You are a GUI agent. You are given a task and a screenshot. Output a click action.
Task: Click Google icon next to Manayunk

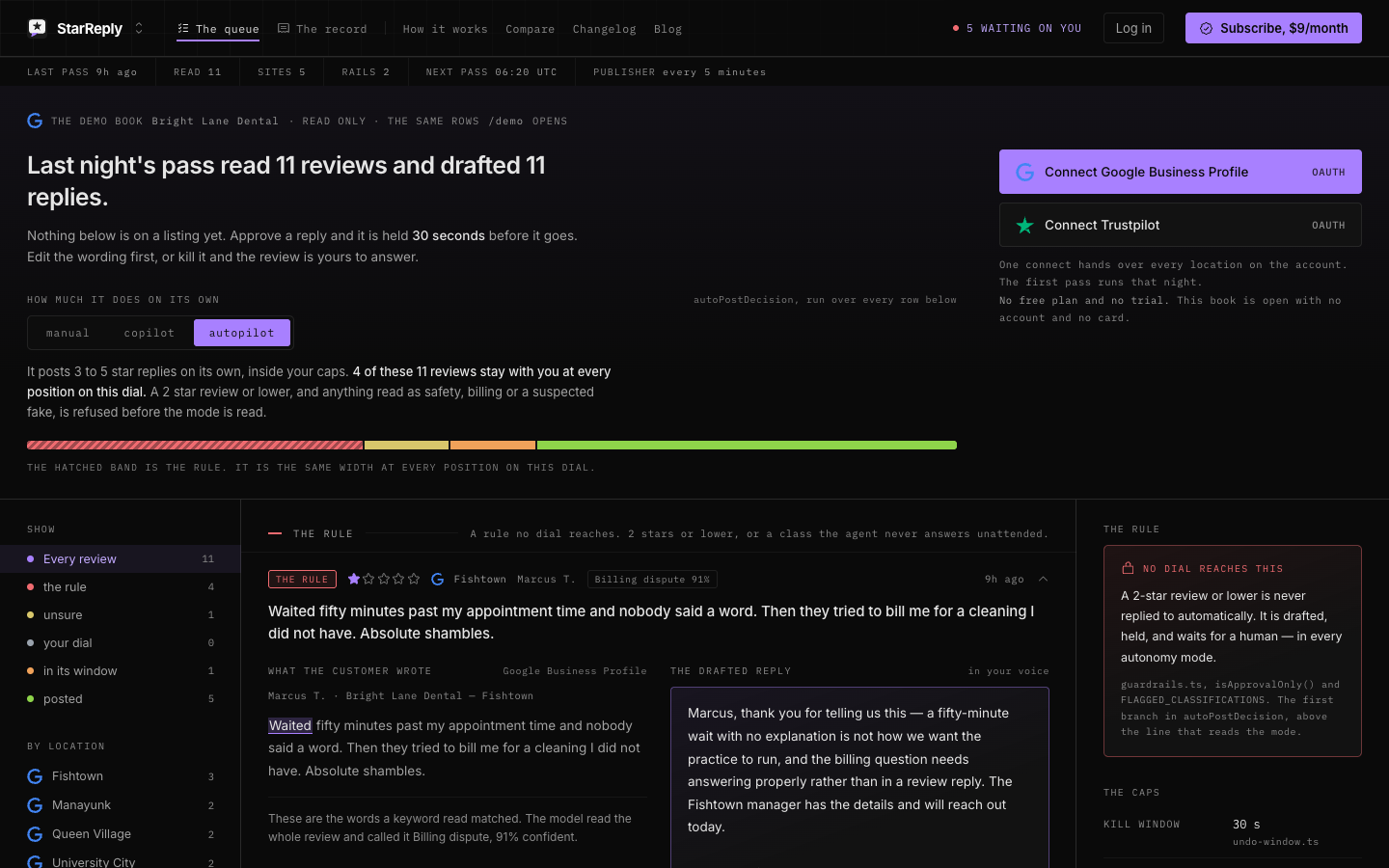(35, 805)
